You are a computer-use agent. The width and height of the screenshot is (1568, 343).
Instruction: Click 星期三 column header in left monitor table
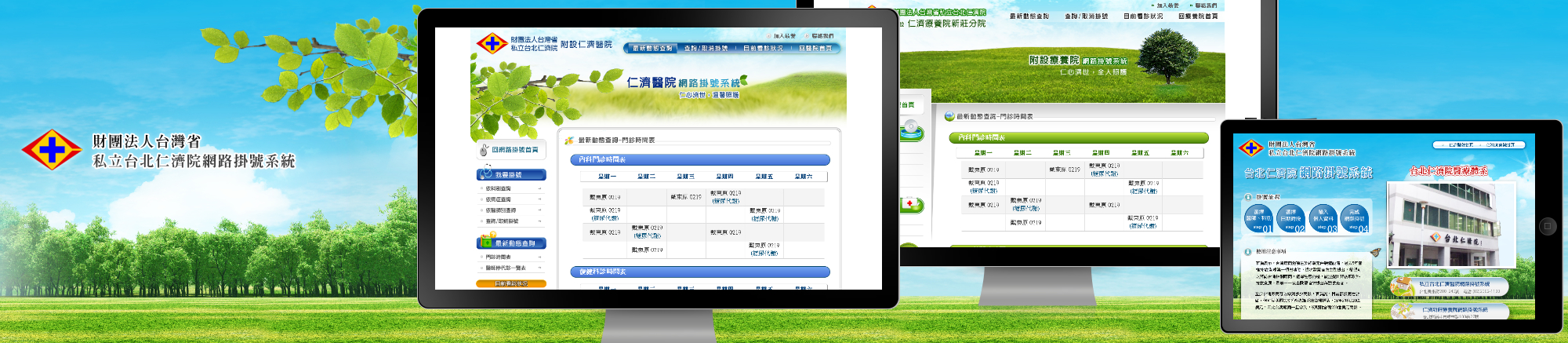tap(685, 177)
